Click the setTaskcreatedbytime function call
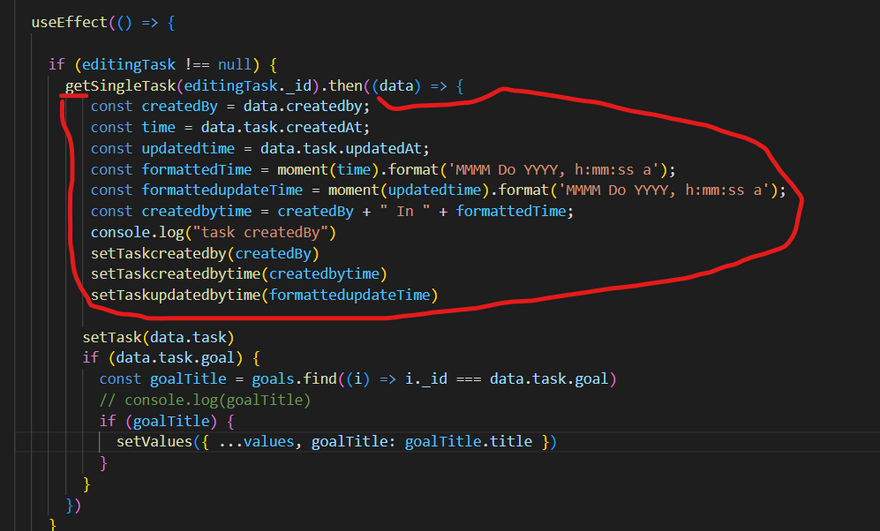880x531 pixels. [x=176, y=274]
